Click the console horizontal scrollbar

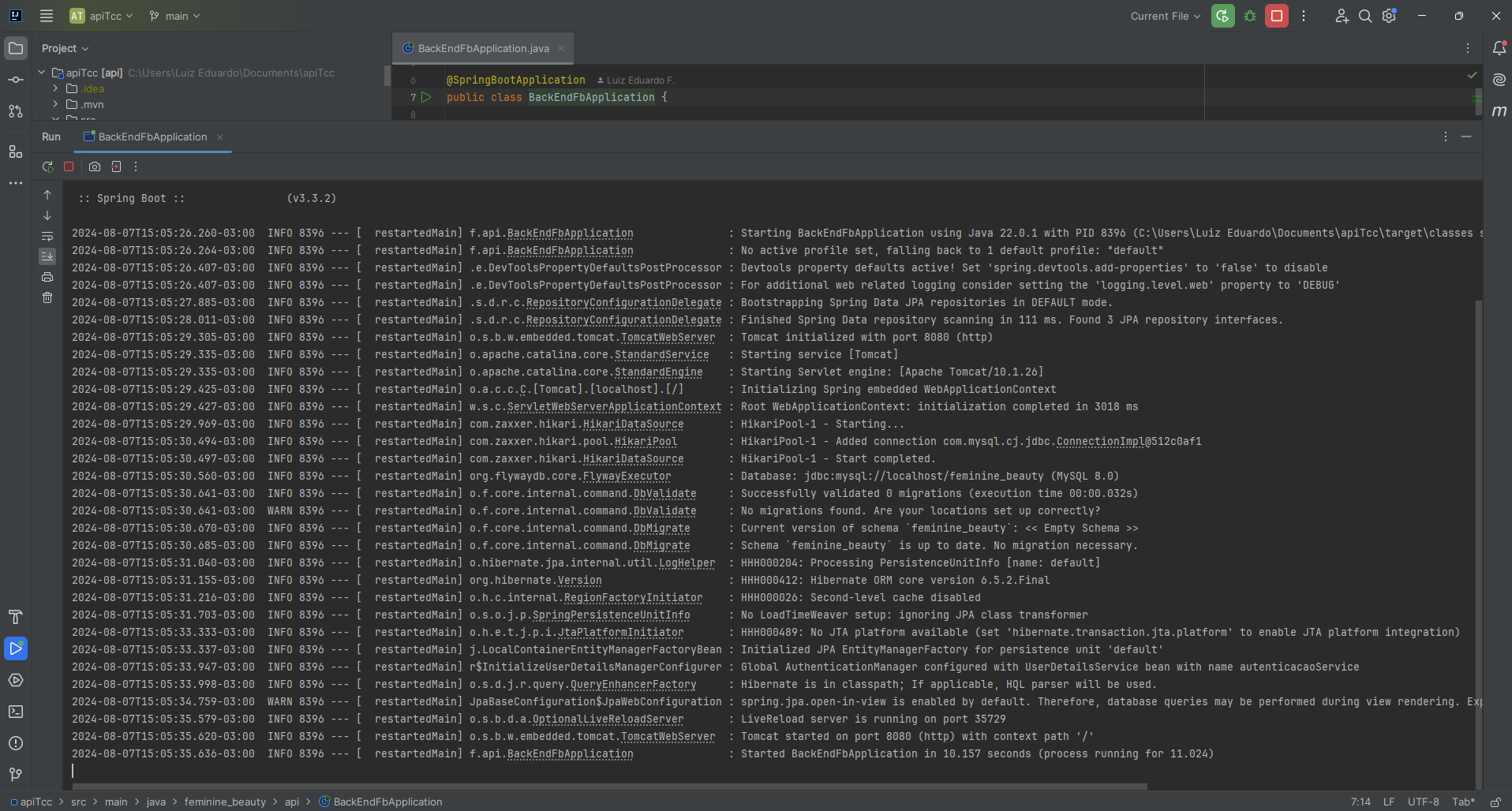click(x=609, y=787)
